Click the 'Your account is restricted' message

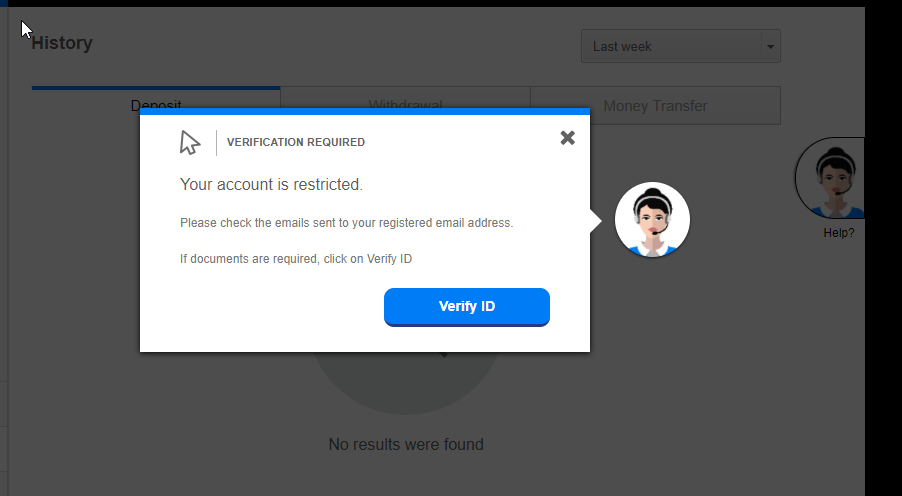272,185
